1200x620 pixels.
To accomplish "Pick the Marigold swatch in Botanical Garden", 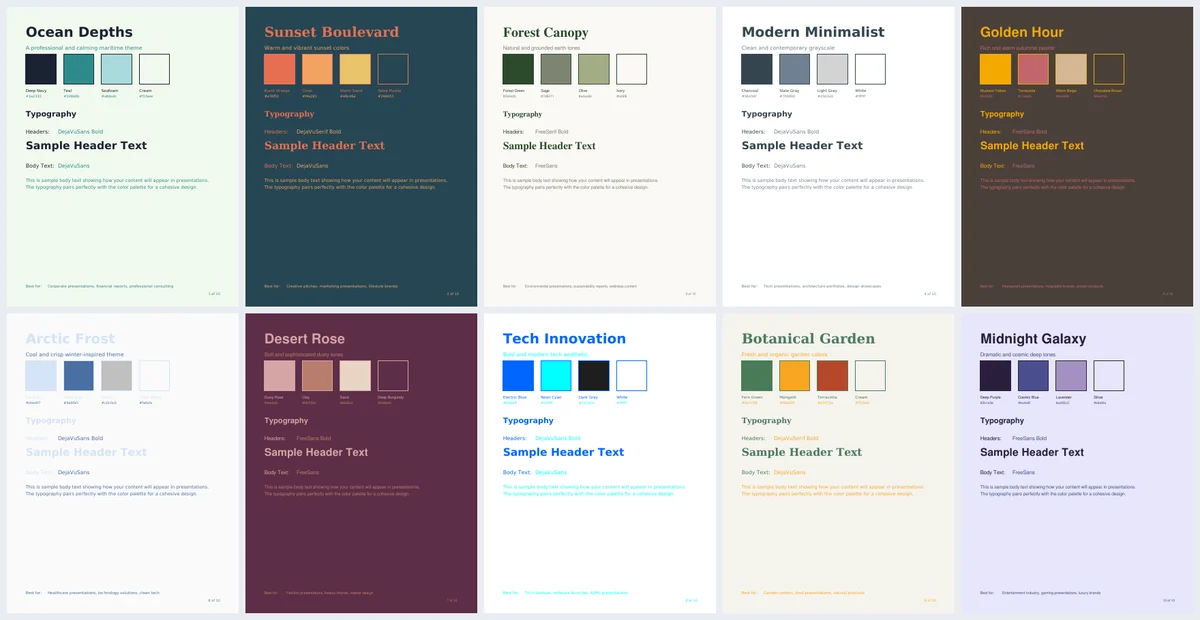I will (795, 376).
